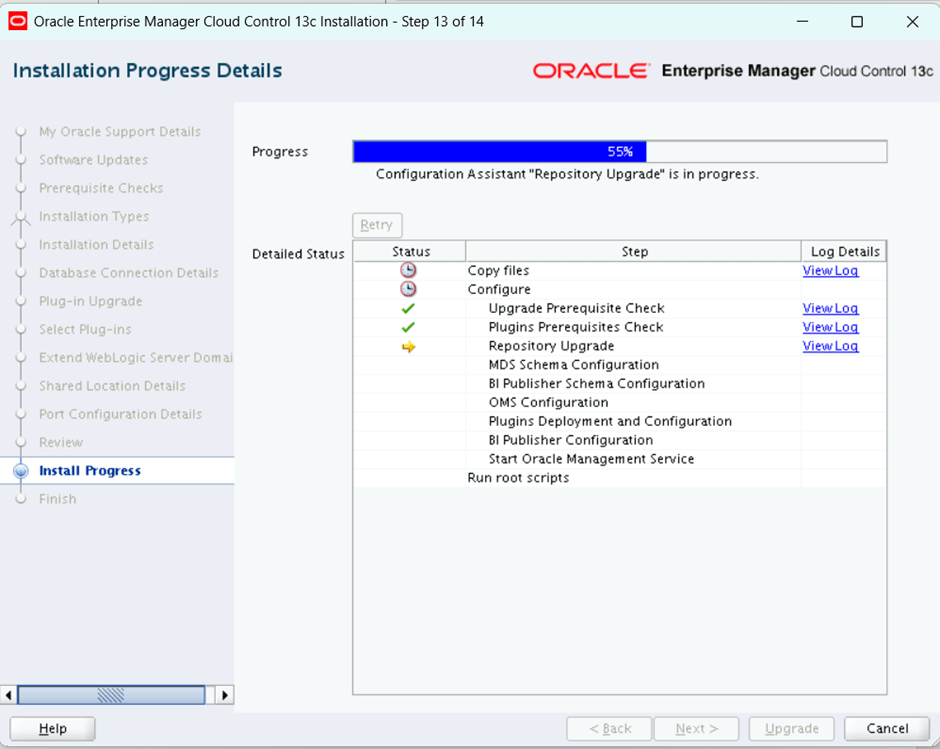Click the yellow arrow beside Repository Upgrade

(408, 346)
